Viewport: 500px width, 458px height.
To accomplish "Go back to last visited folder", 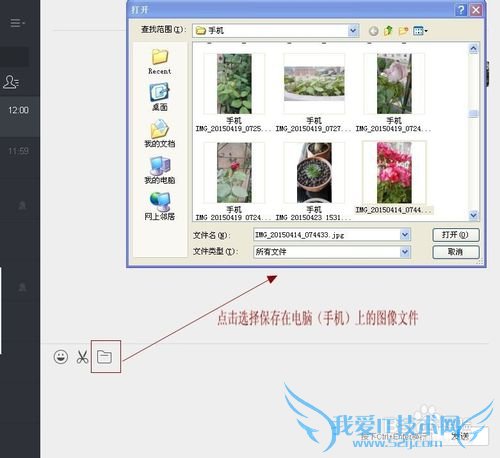I will pyautogui.click(x=374, y=31).
